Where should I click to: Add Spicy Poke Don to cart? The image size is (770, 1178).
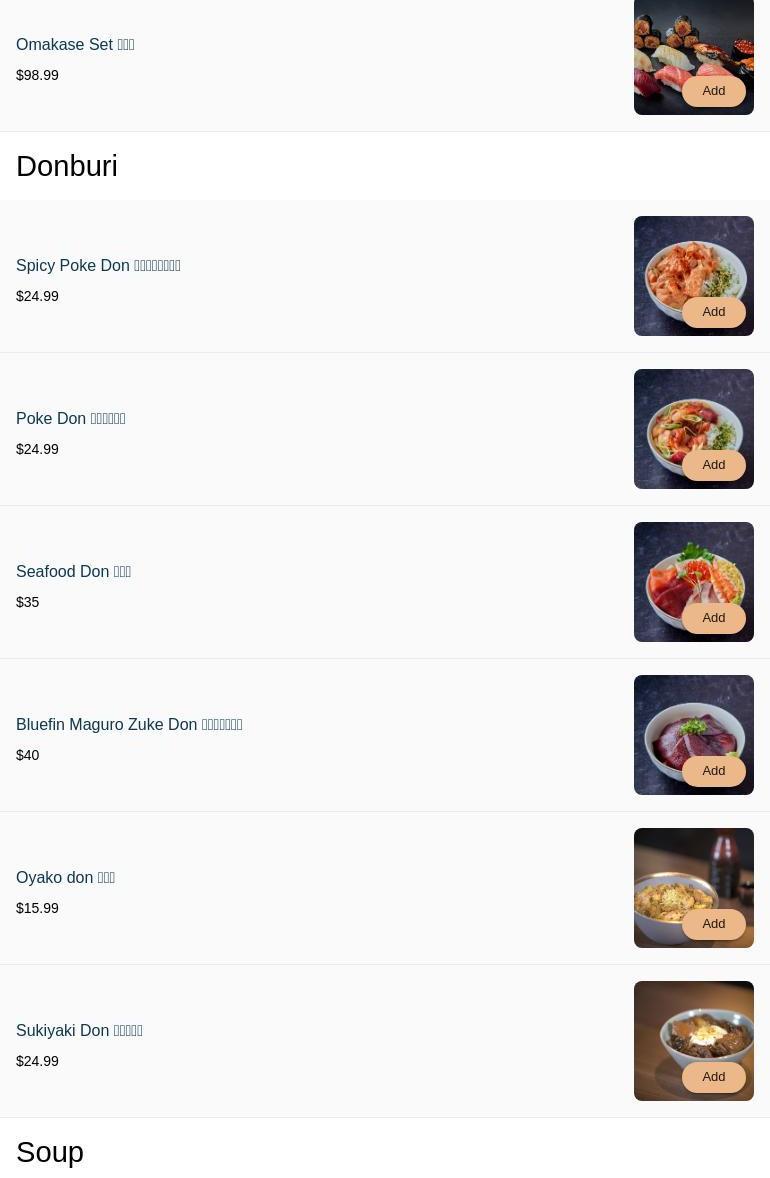(713, 312)
